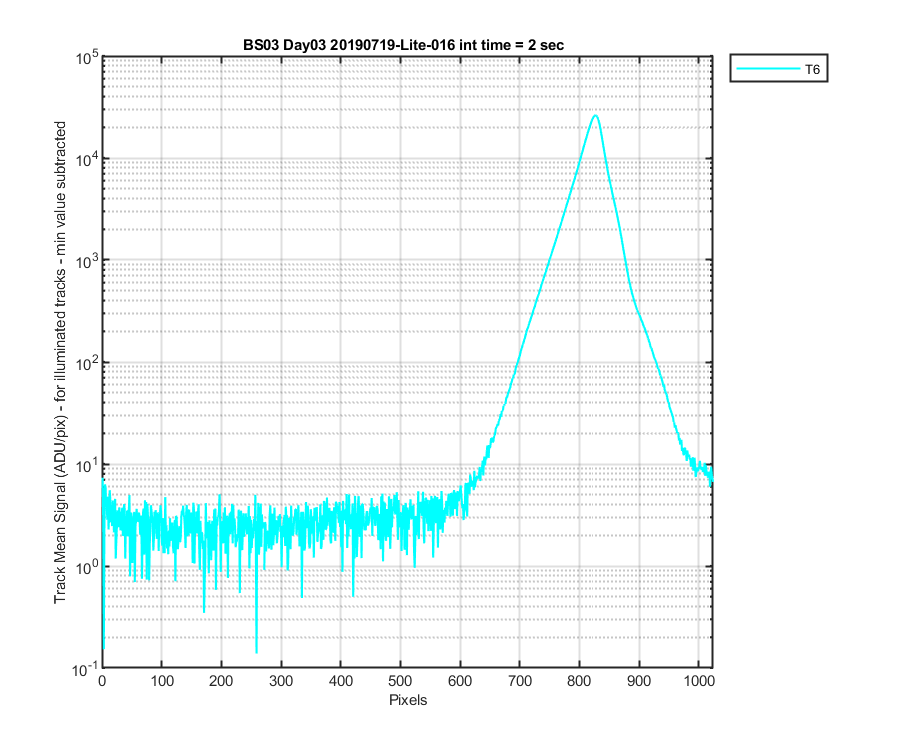Click the y-axis tick label 10^-1
The height and width of the screenshot is (750, 900).
(x=85, y=669)
